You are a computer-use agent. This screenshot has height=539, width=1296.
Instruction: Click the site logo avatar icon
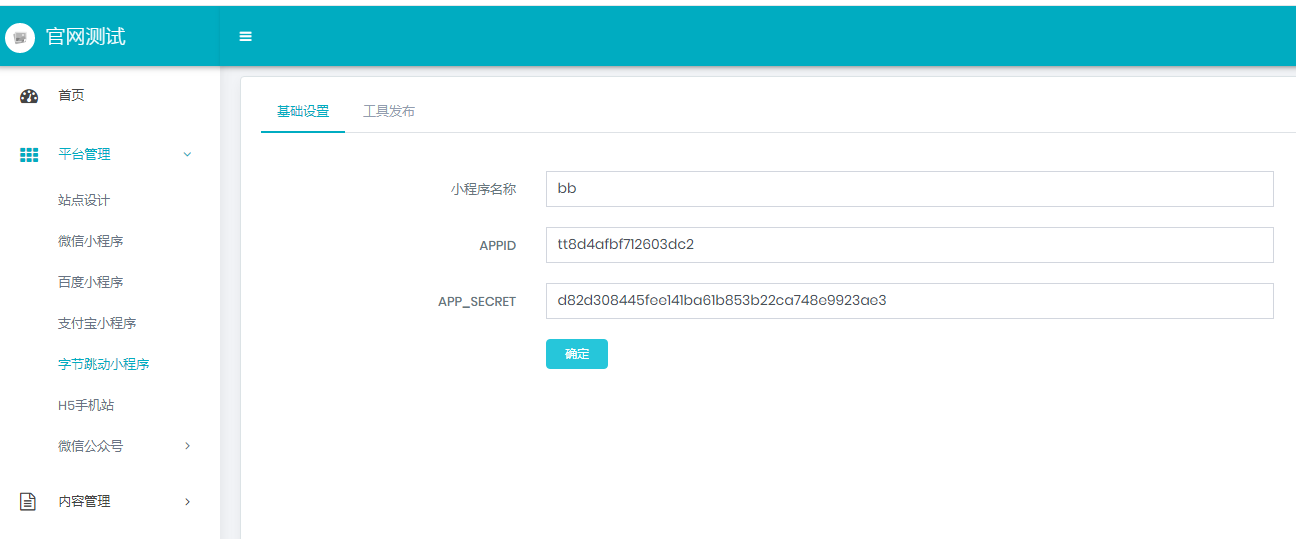click(x=20, y=38)
